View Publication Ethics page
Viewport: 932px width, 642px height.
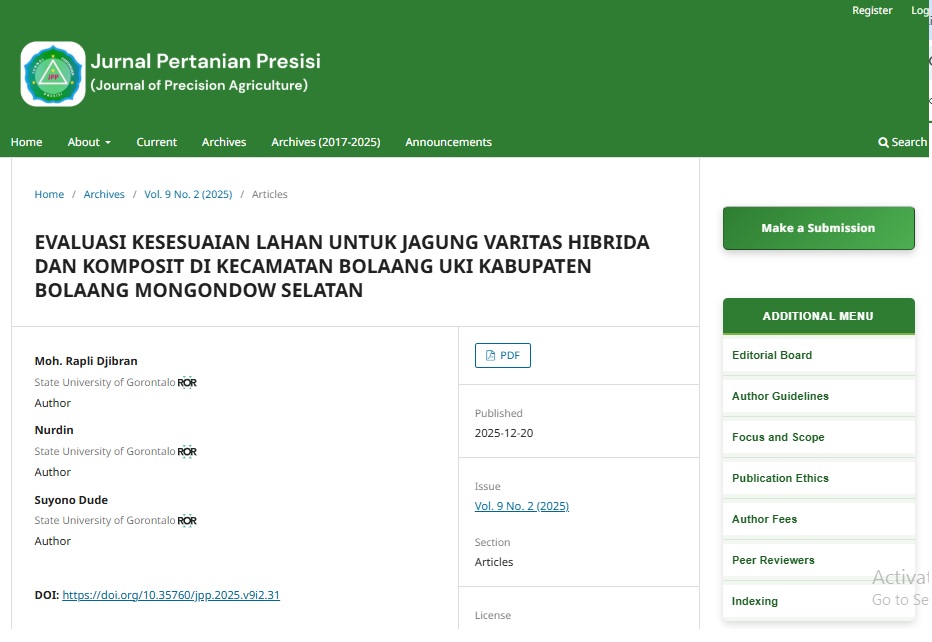[x=780, y=478]
